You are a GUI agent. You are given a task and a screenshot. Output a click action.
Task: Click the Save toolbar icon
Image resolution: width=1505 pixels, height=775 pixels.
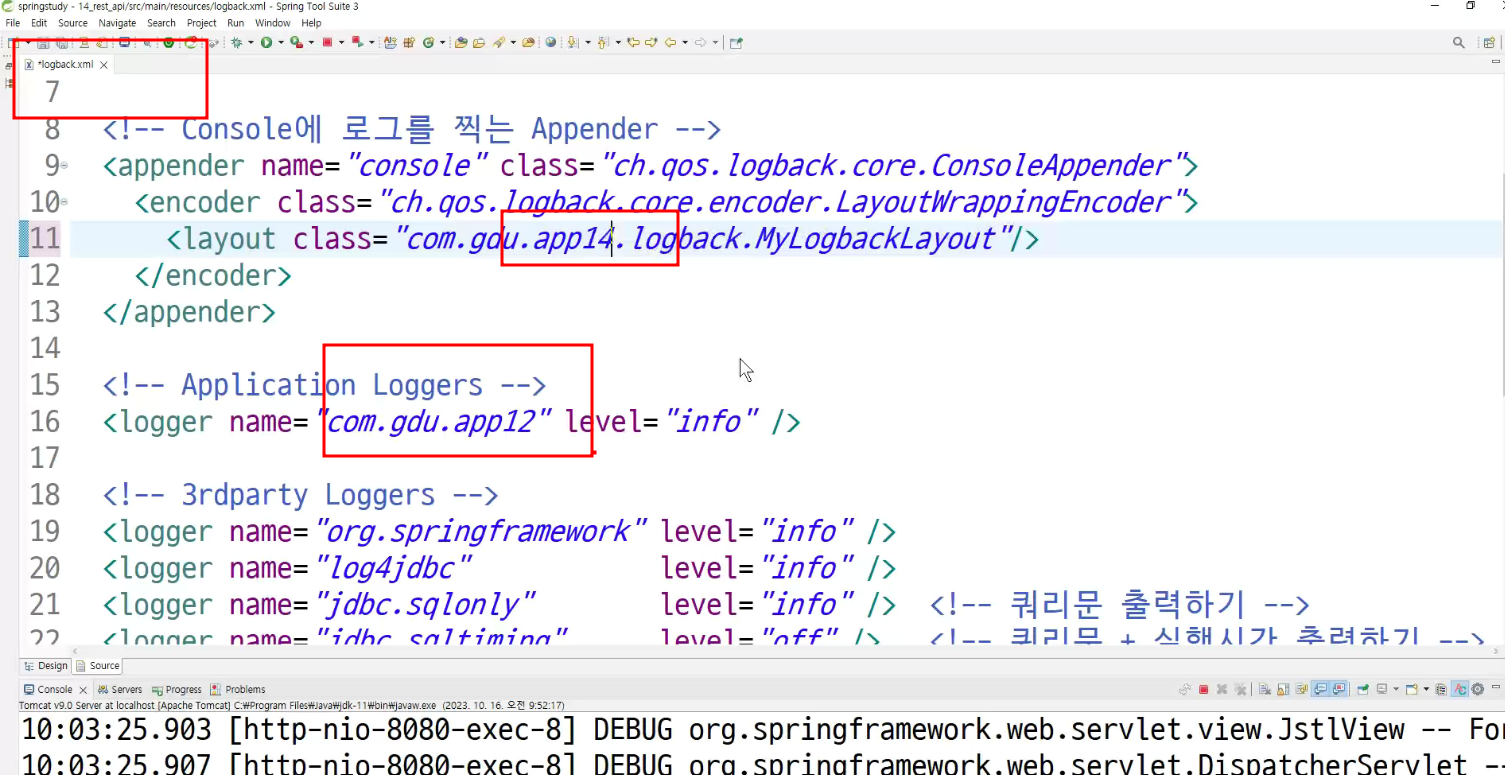[43, 43]
